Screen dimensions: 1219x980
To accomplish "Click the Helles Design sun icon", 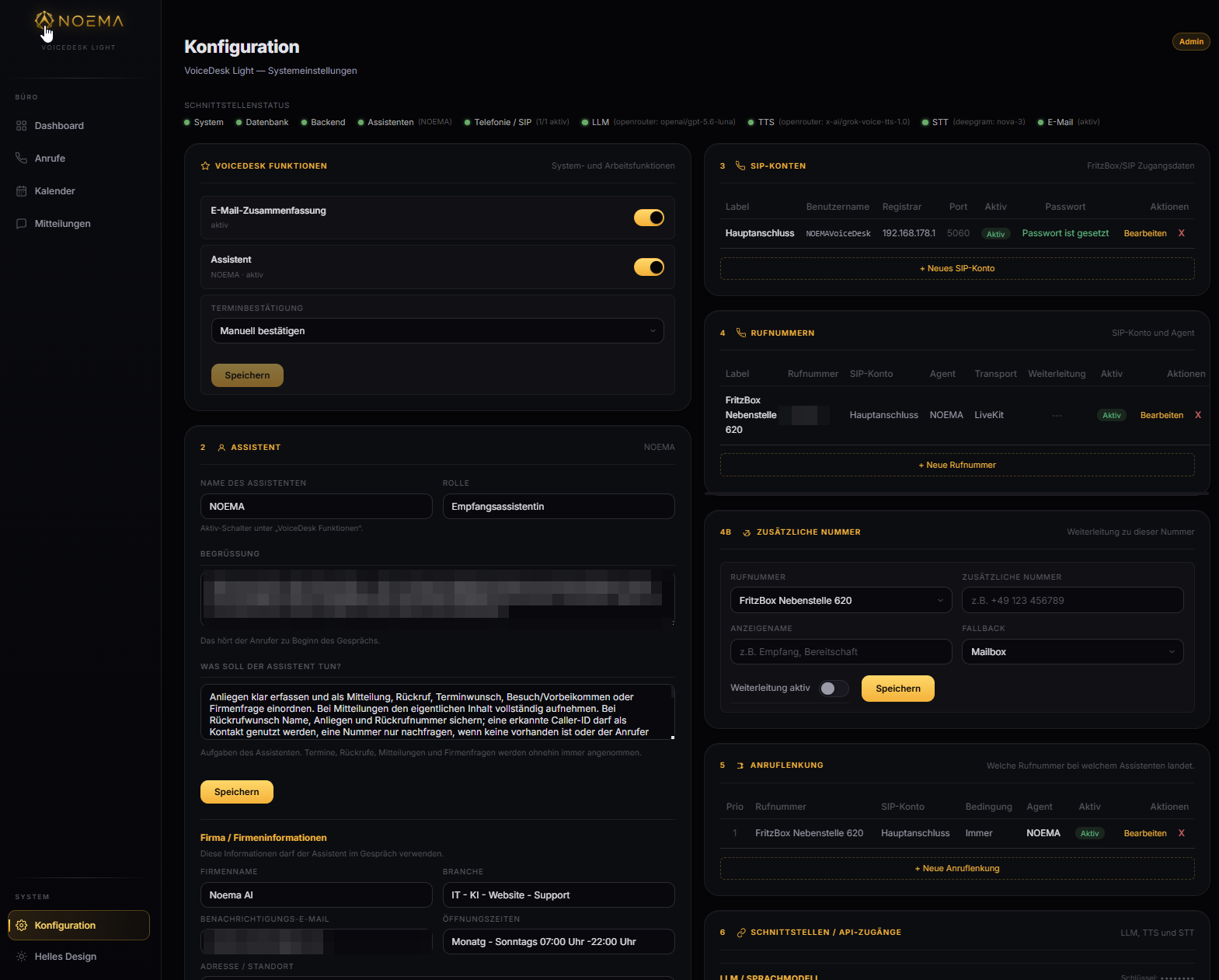I will pos(21,957).
